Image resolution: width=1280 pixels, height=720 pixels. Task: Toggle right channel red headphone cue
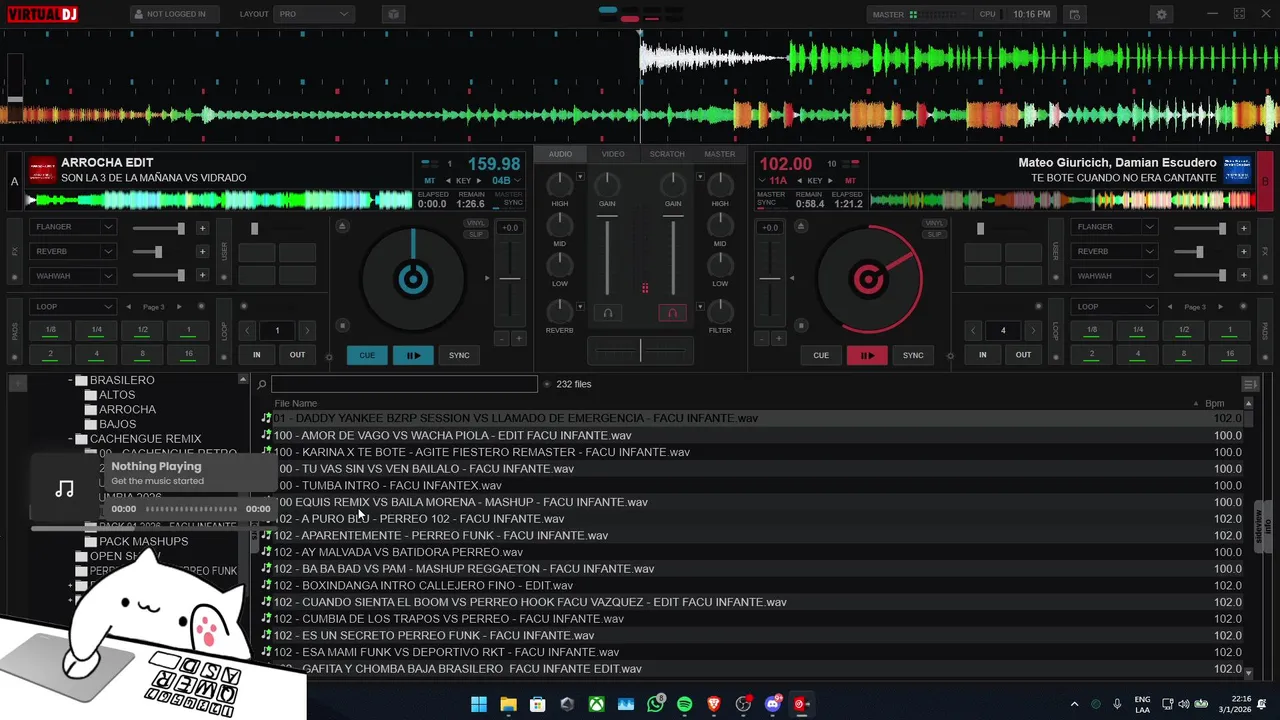(672, 313)
